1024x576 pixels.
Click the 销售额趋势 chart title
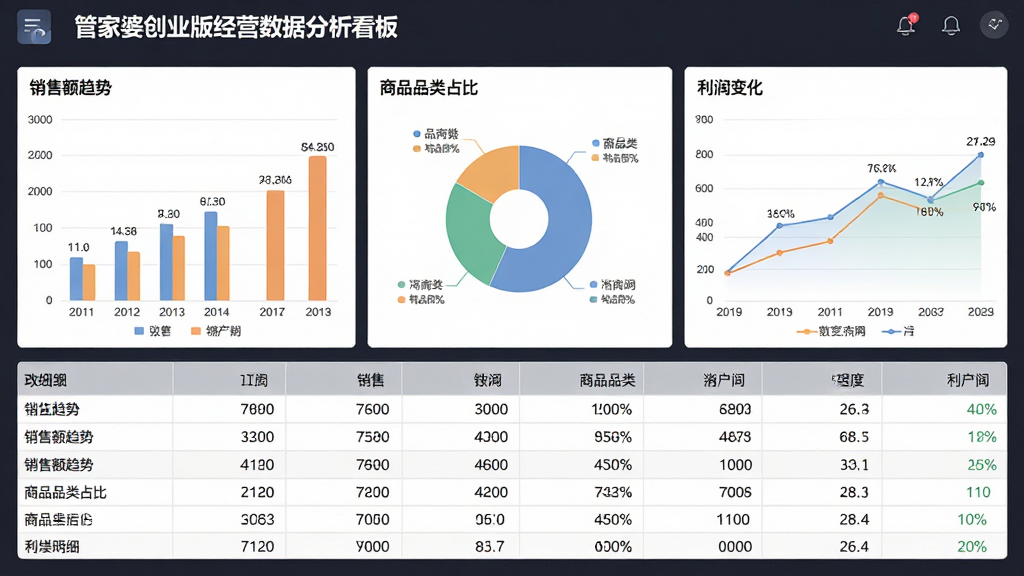[x=71, y=88]
